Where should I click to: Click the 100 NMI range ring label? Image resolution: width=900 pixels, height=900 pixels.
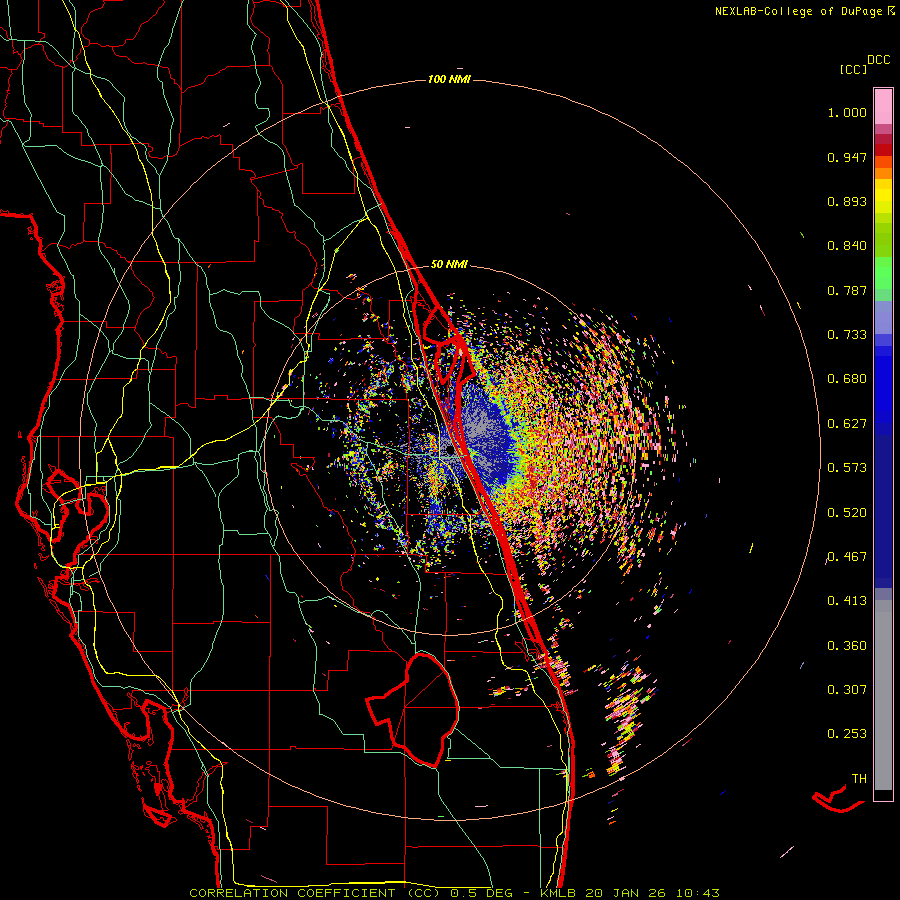click(449, 79)
